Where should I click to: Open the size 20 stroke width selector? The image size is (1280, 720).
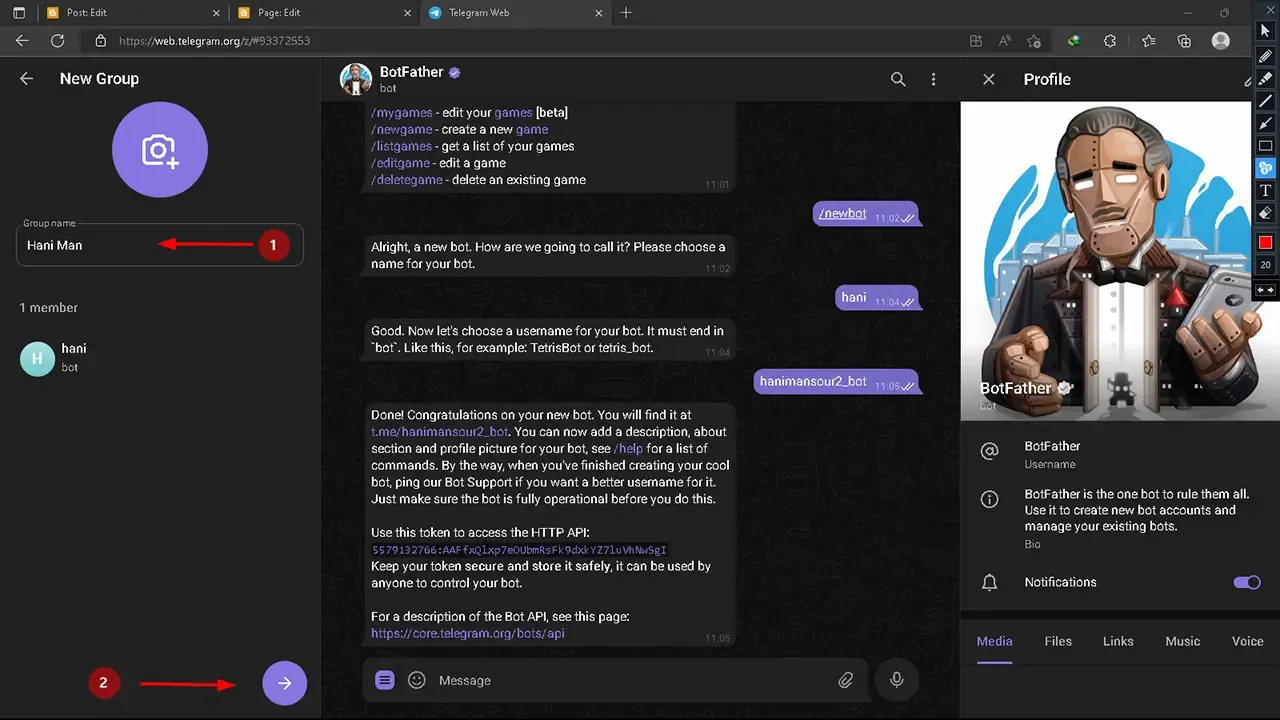click(x=1265, y=265)
